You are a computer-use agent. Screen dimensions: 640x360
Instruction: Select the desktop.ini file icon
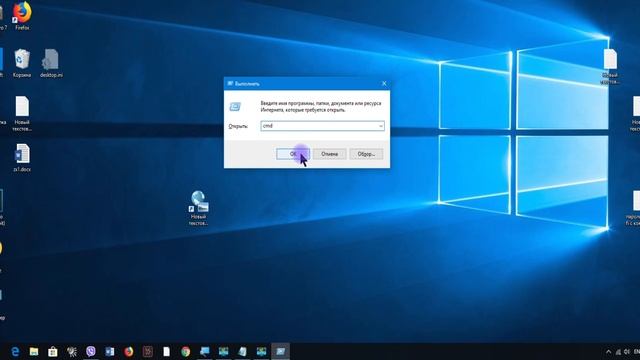(51, 63)
